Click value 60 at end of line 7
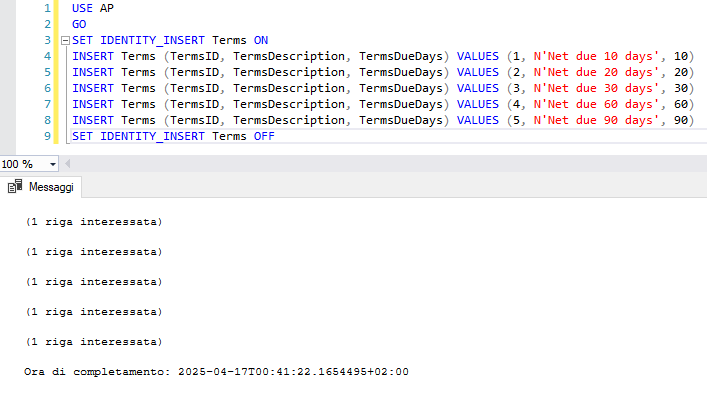Image resolution: width=707 pixels, height=394 pixels. tap(681, 104)
